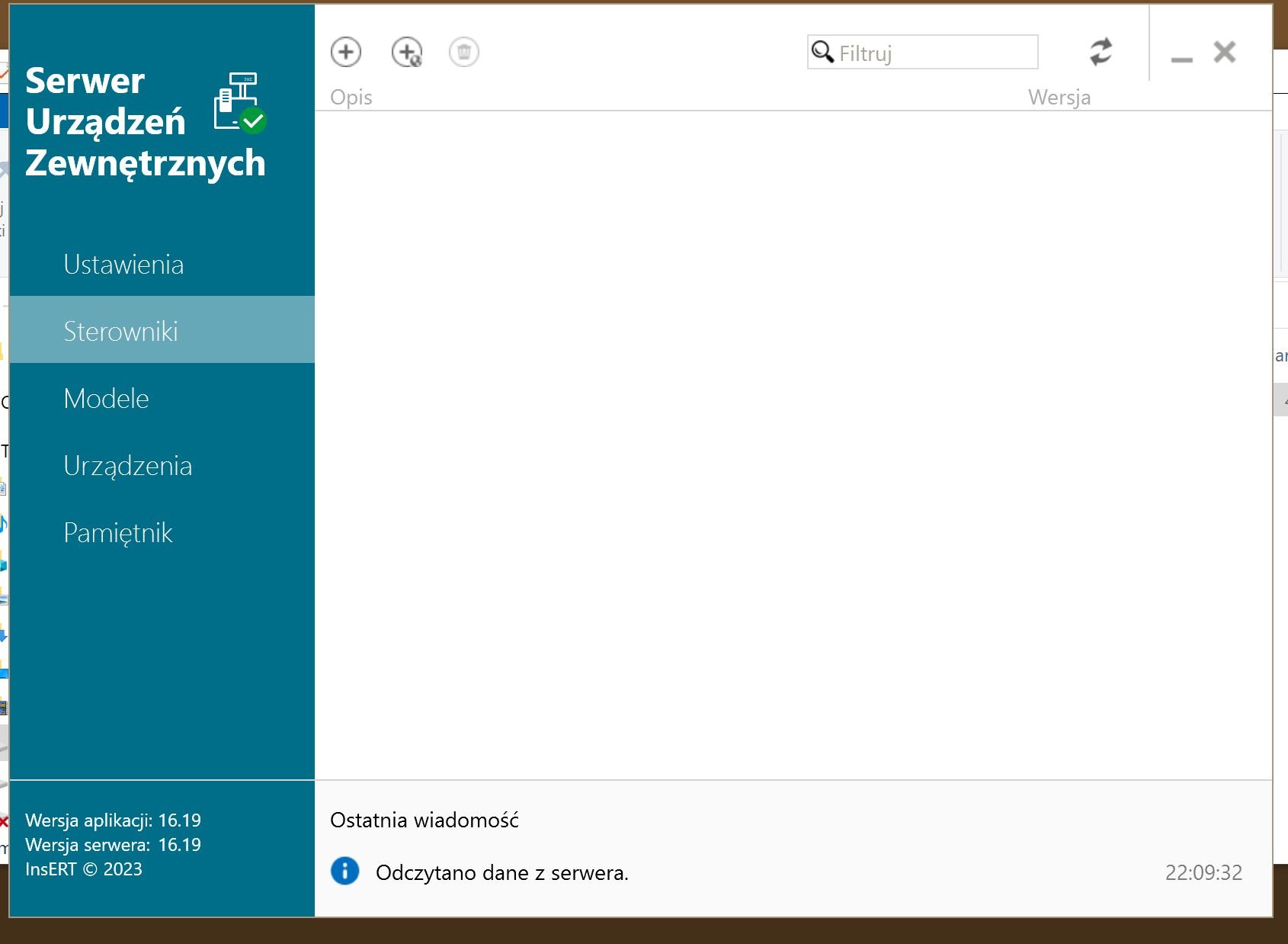Switch to the Urządzenia section

tap(128, 466)
